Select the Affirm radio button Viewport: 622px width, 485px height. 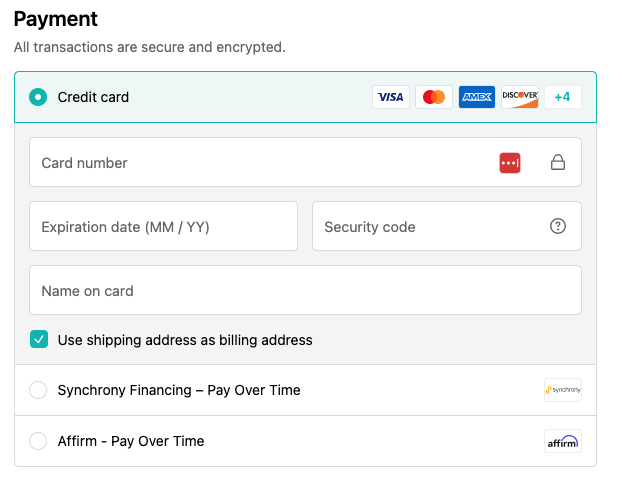click(38, 441)
